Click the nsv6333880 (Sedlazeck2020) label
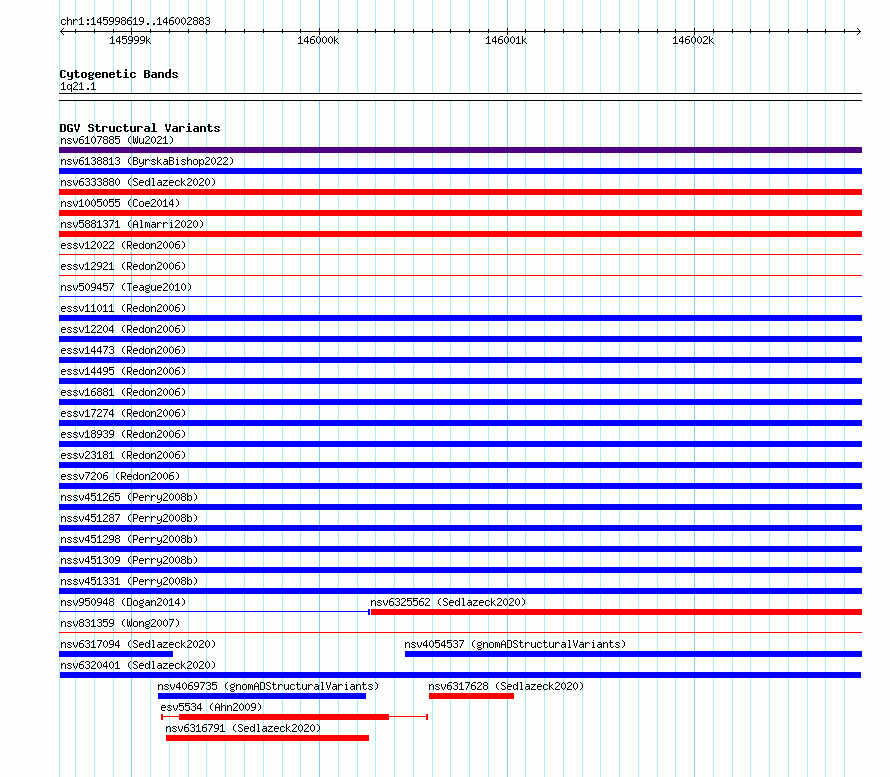This screenshot has width=890, height=777. [x=138, y=182]
